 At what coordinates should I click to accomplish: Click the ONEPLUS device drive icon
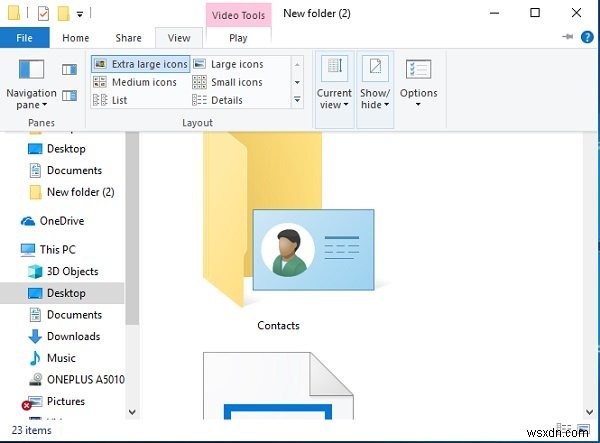[x=36, y=379]
